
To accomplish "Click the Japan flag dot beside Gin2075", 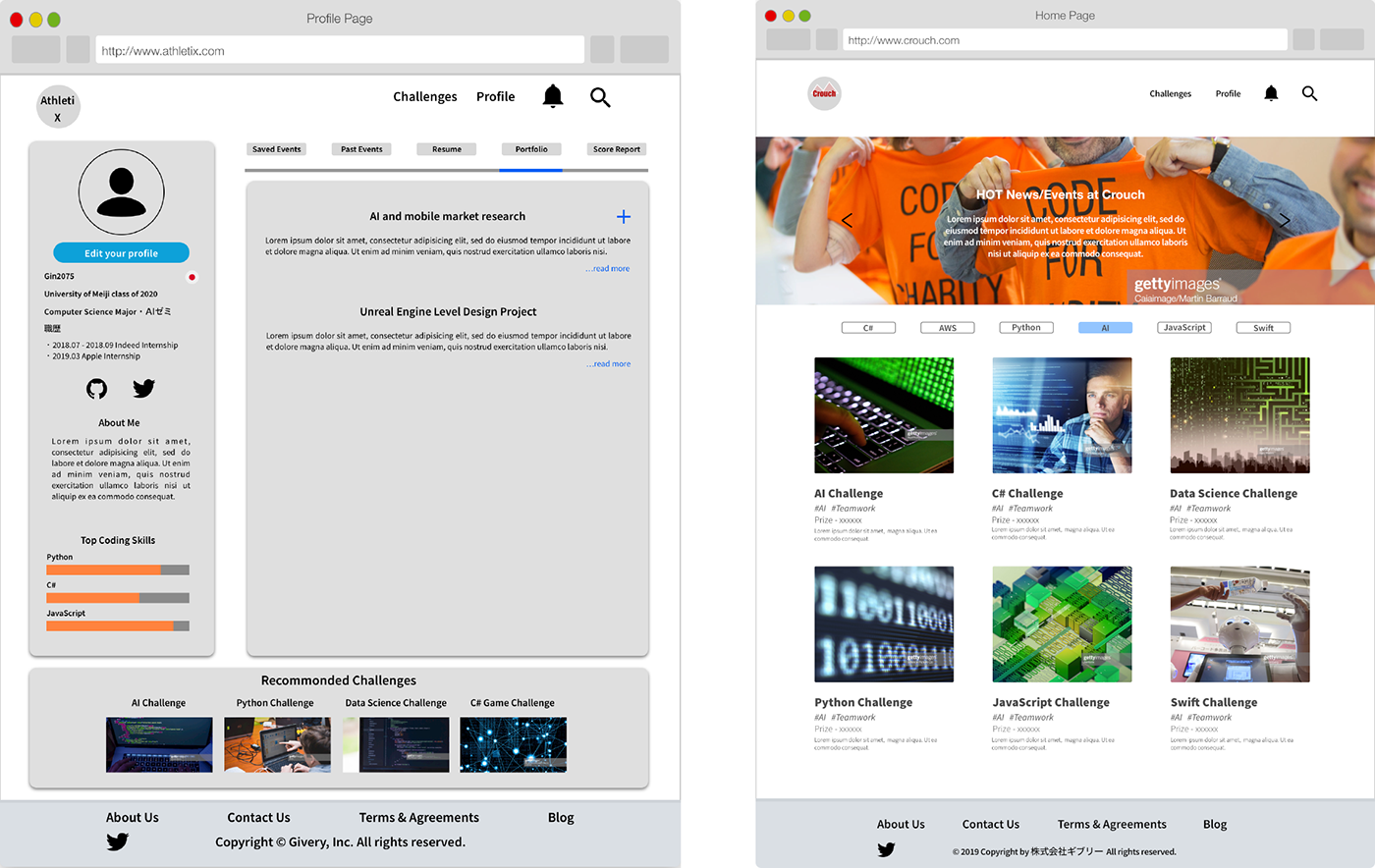I will [x=192, y=277].
